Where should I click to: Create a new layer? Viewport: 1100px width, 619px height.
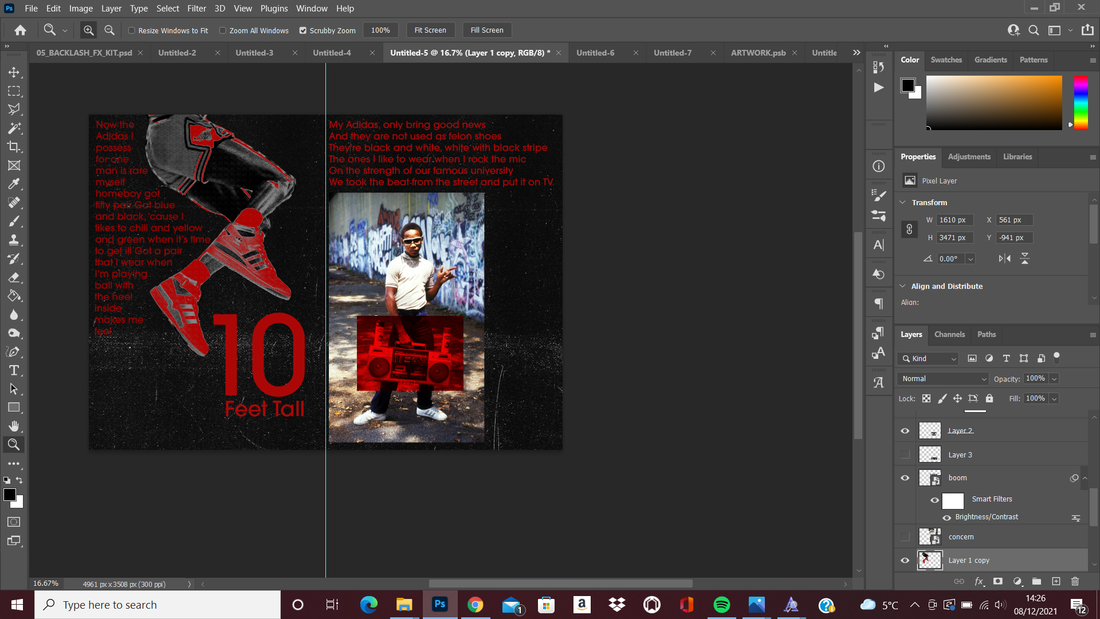(x=1056, y=581)
